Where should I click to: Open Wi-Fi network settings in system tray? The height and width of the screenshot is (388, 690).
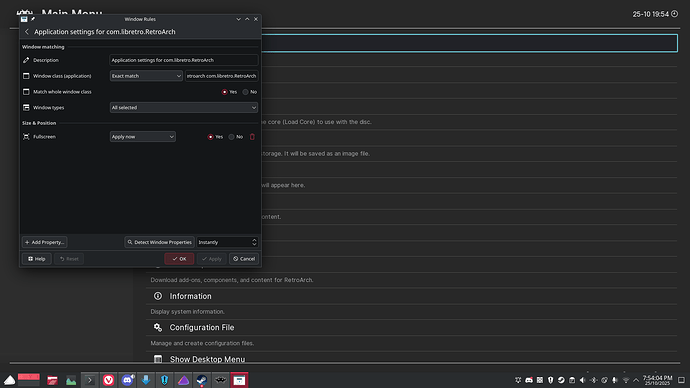626,380
